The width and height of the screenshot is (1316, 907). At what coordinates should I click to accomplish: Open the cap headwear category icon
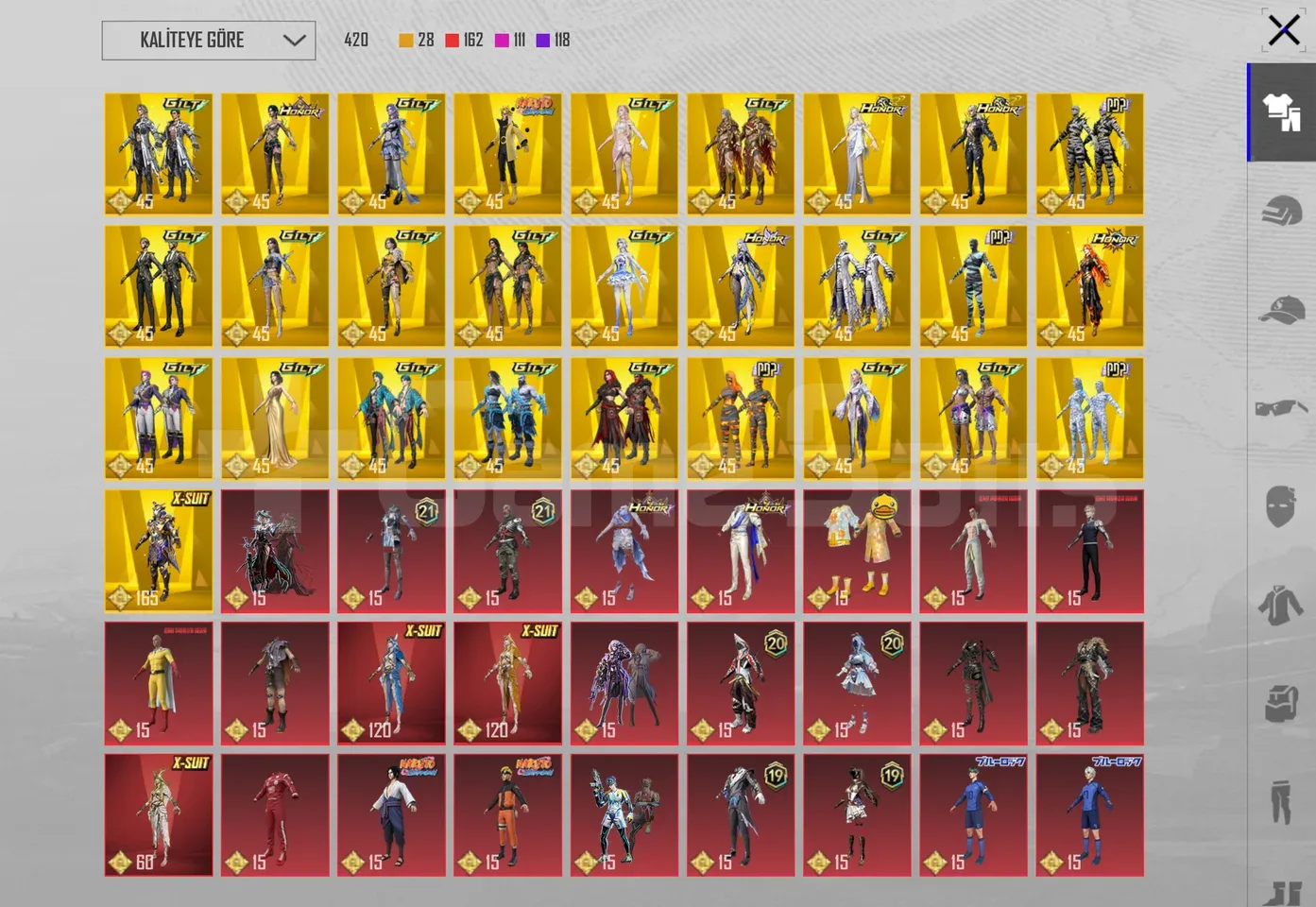[1282, 310]
